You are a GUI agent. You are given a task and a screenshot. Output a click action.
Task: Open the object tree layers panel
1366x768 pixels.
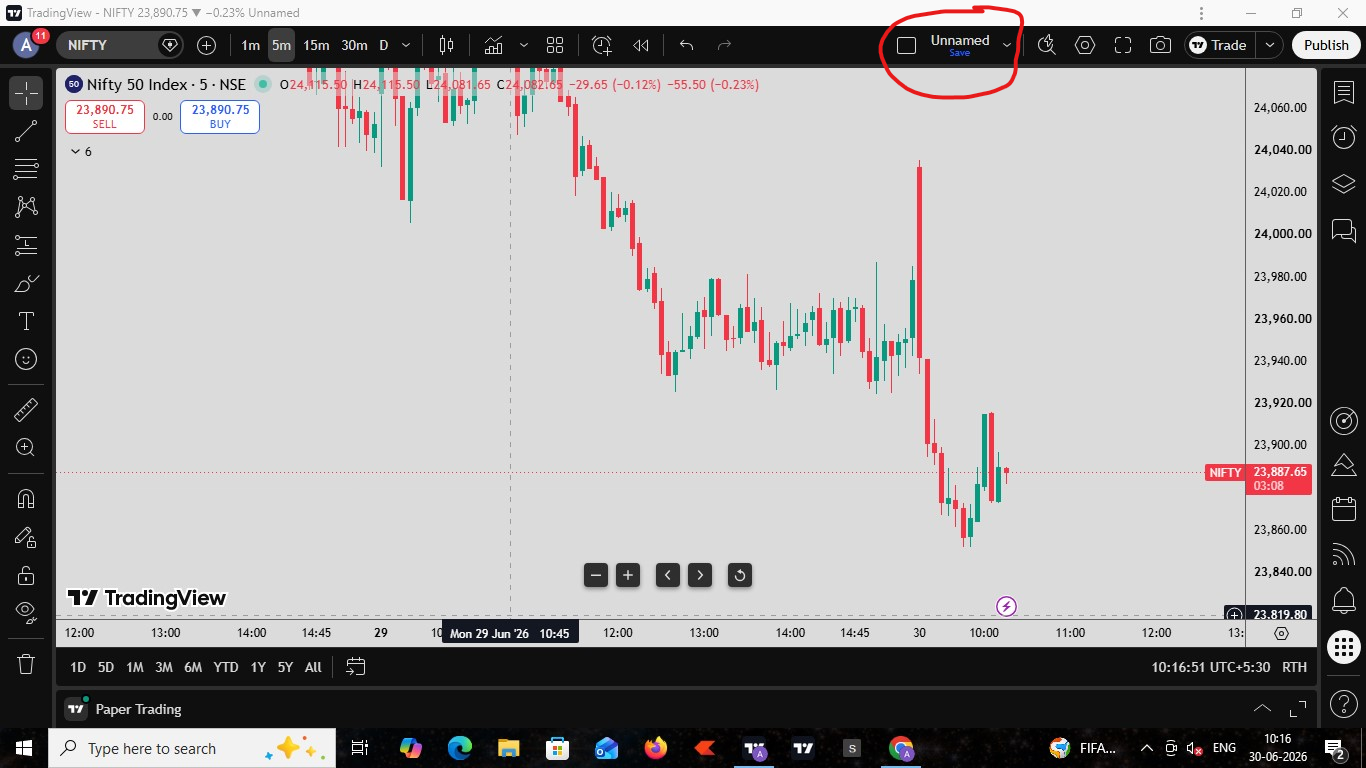[1343, 184]
